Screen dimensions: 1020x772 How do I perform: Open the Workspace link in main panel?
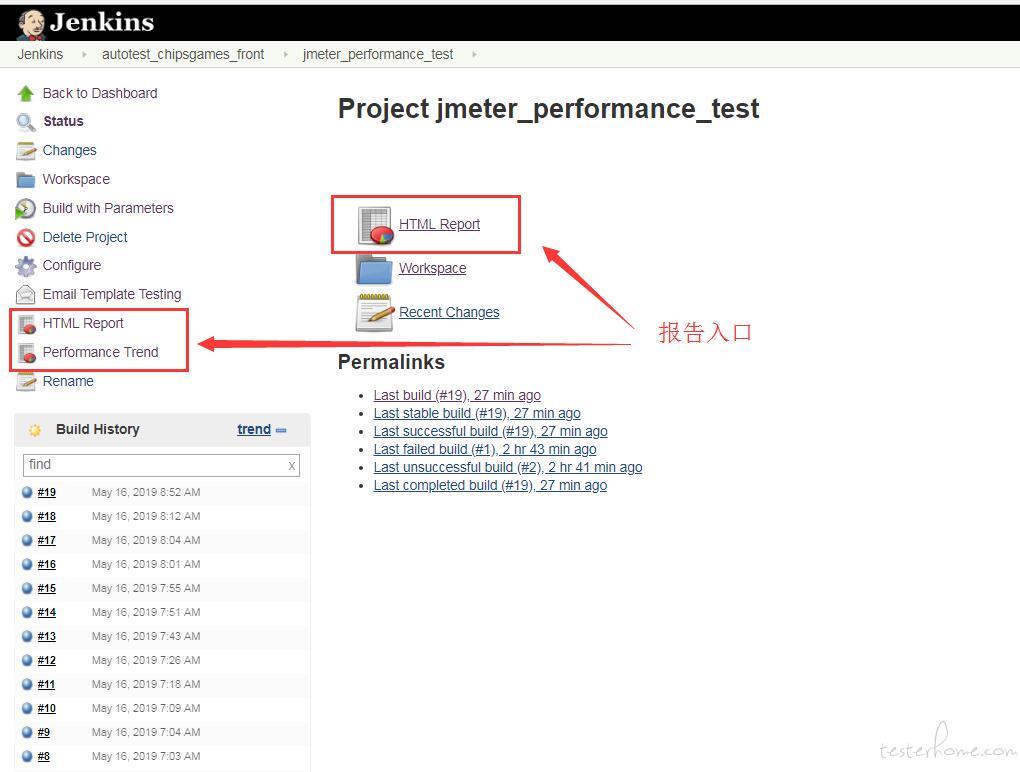433,269
